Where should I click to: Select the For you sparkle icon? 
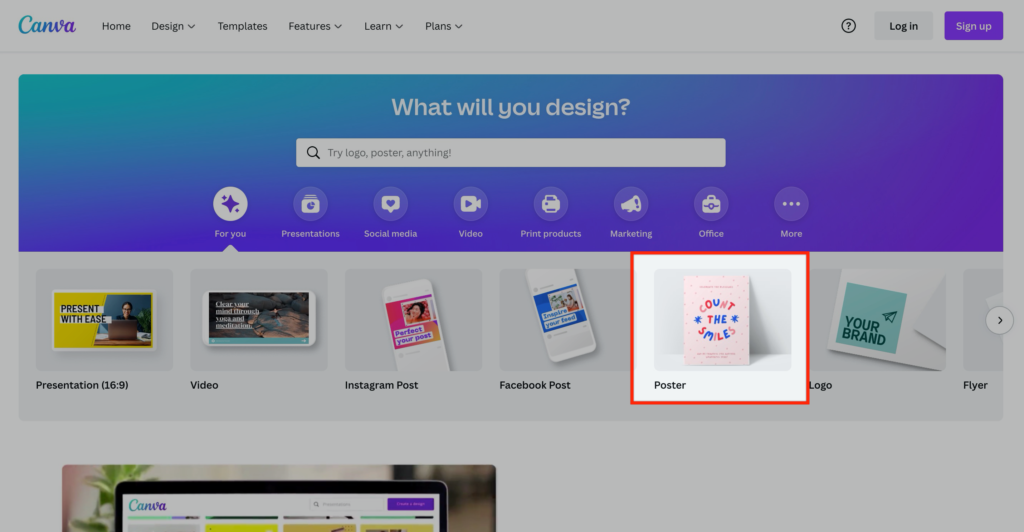click(x=230, y=204)
